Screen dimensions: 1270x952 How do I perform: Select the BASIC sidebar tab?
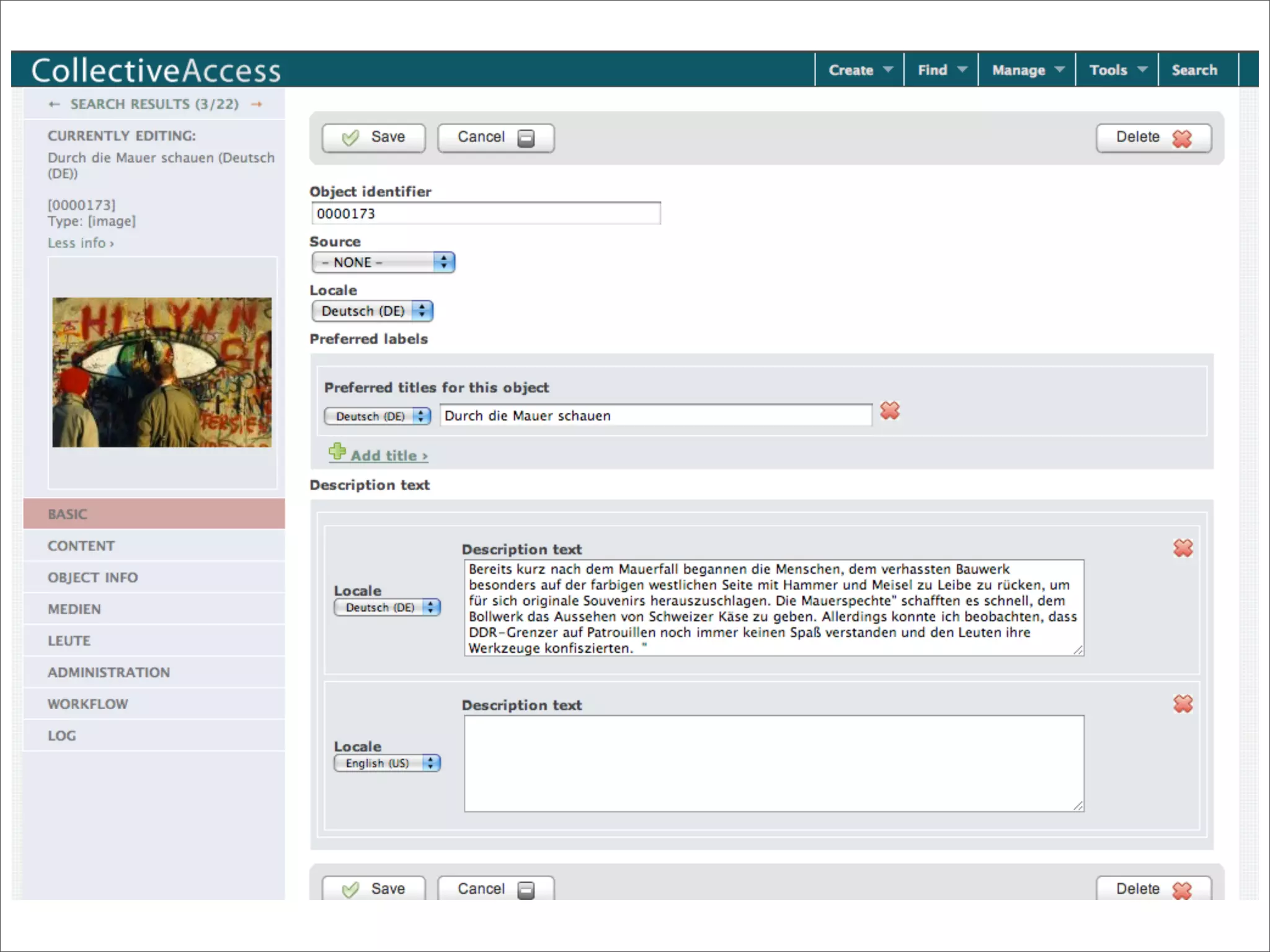click(x=154, y=514)
